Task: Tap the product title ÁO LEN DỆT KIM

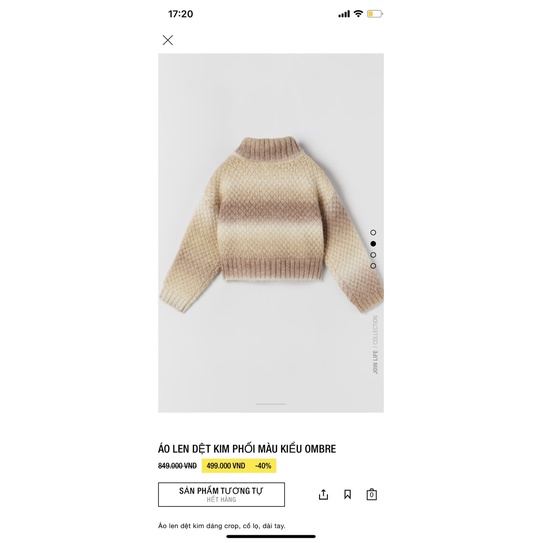Action: [247, 449]
